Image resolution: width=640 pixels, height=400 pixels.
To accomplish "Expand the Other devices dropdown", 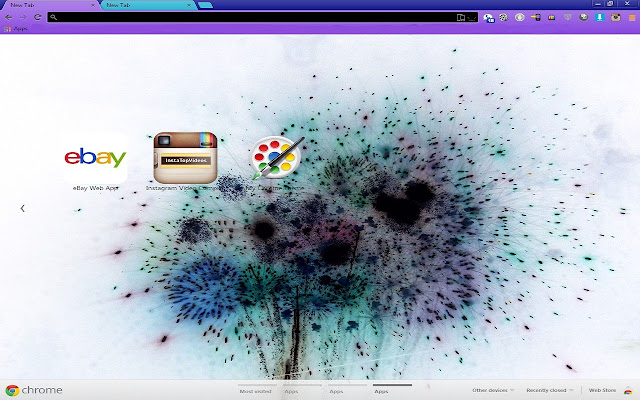I will pos(493,390).
